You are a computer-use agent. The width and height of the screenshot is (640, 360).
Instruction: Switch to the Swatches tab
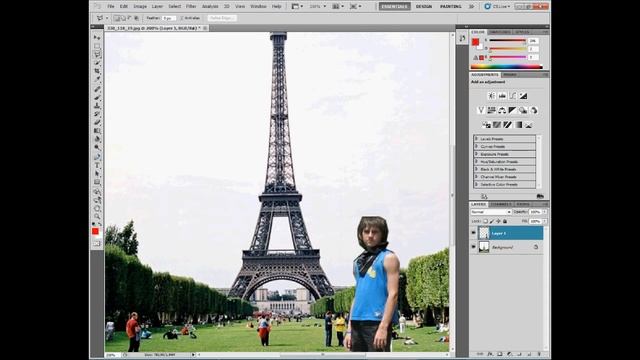499,32
